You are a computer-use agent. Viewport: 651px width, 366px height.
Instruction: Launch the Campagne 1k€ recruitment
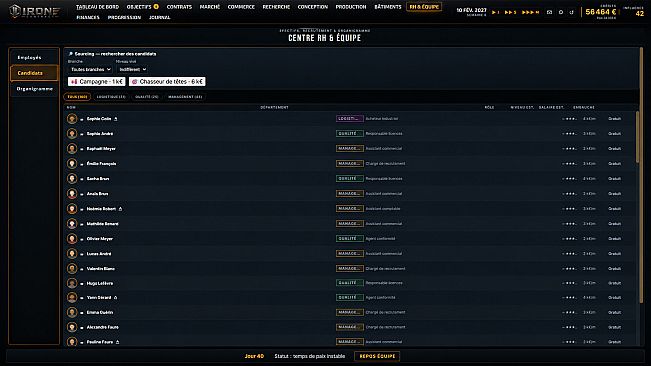(x=97, y=82)
